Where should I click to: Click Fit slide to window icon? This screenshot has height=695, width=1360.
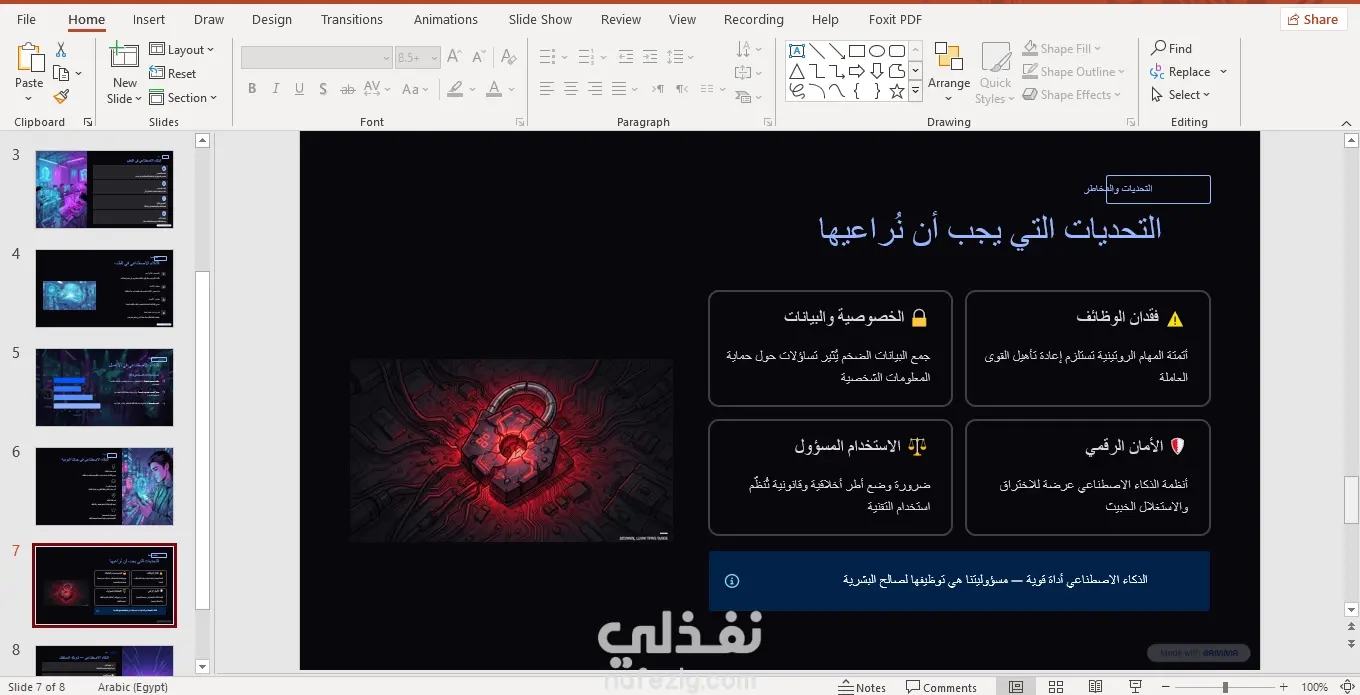(1345, 687)
